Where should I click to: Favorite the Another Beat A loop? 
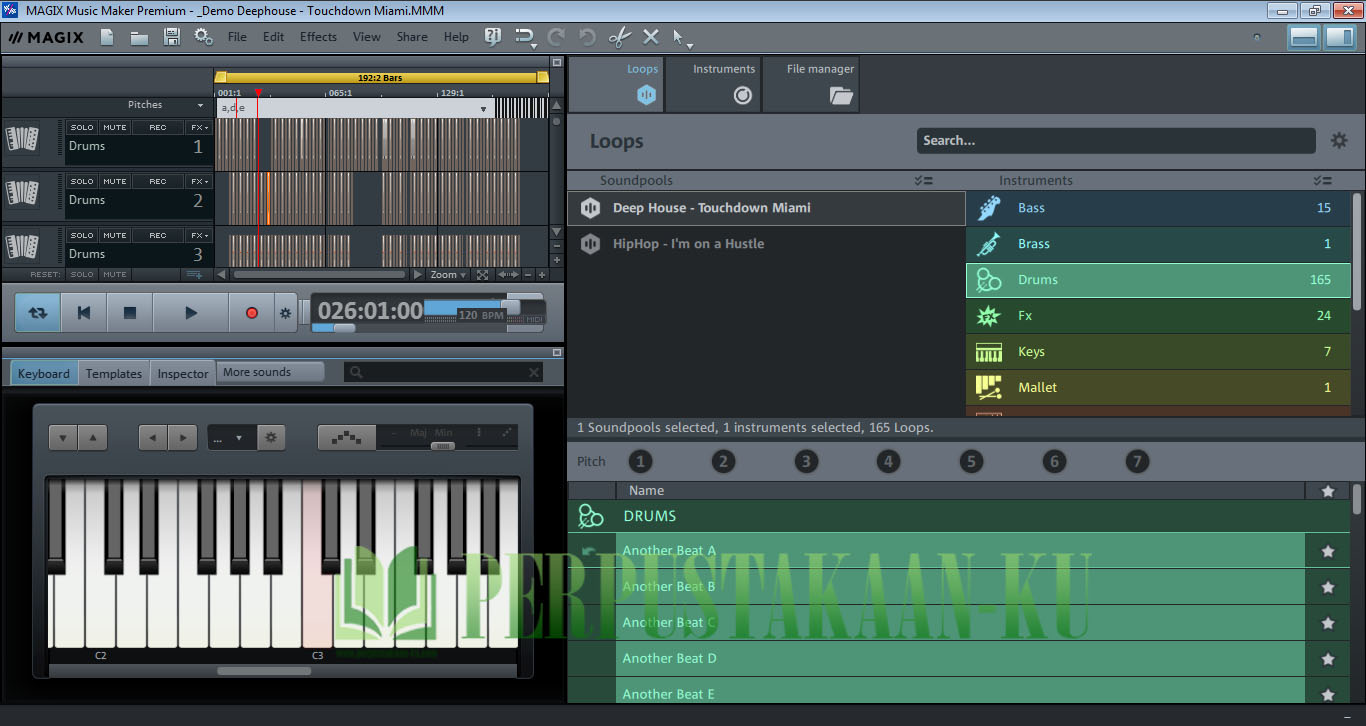click(1328, 551)
